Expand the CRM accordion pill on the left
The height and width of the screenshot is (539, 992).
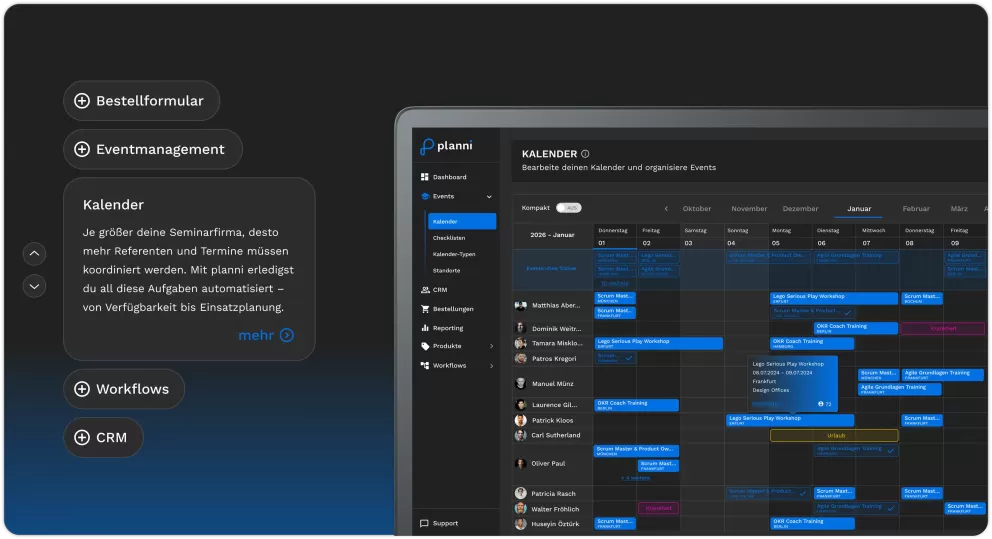[103, 438]
